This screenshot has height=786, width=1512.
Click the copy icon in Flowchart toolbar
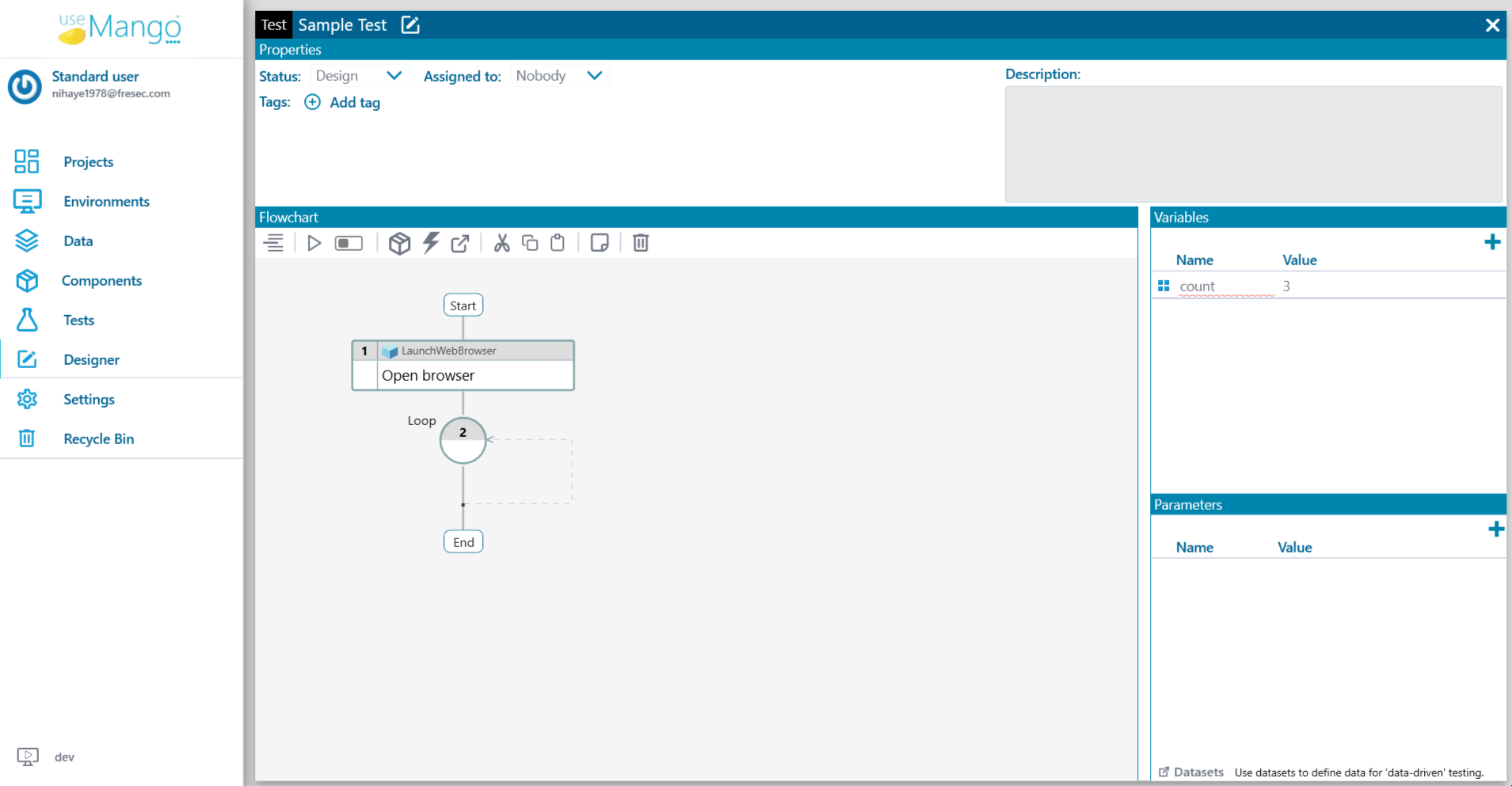pyautogui.click(x=530, y=243)
